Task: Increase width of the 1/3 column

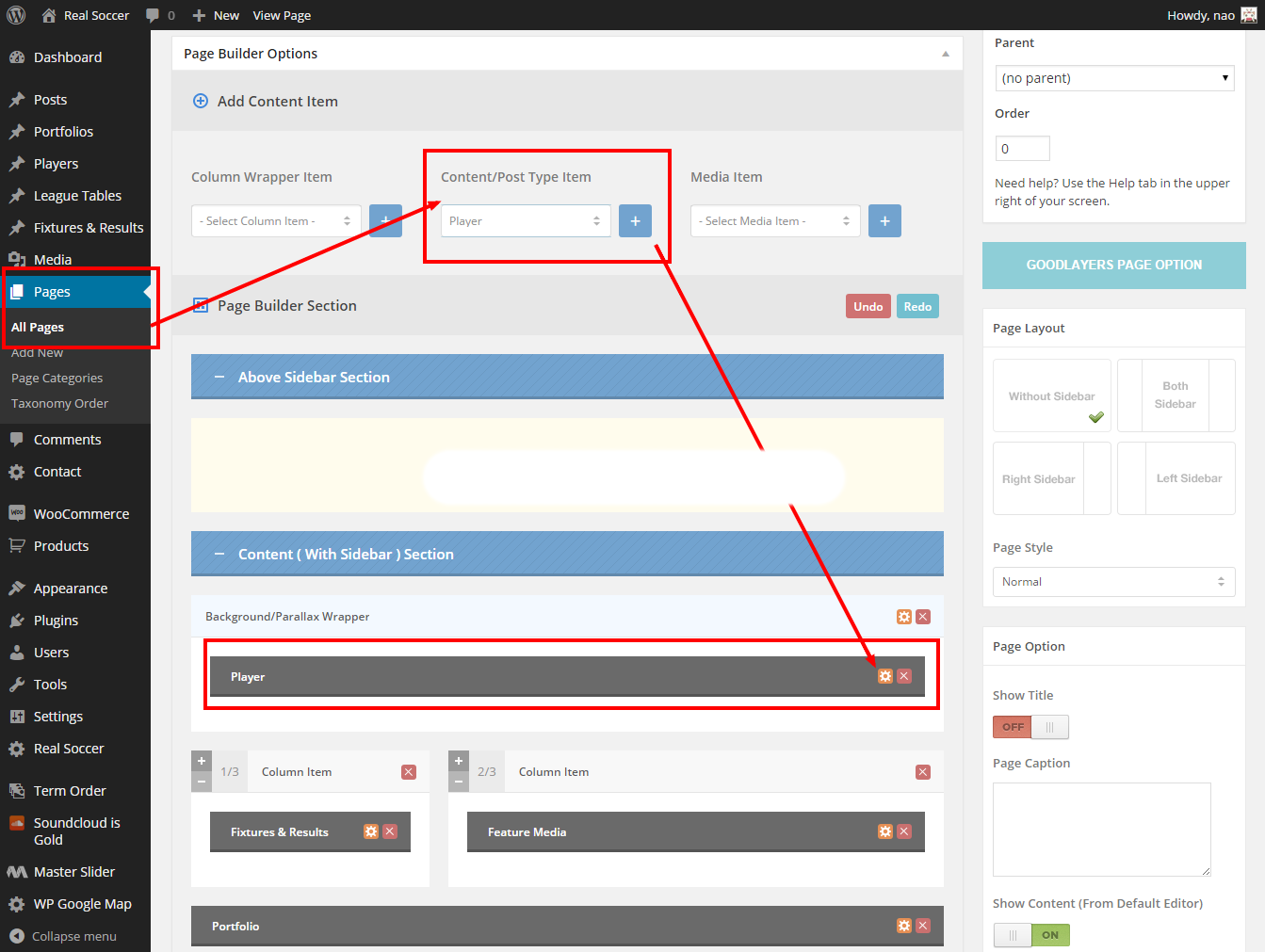Action: point(201,761)
